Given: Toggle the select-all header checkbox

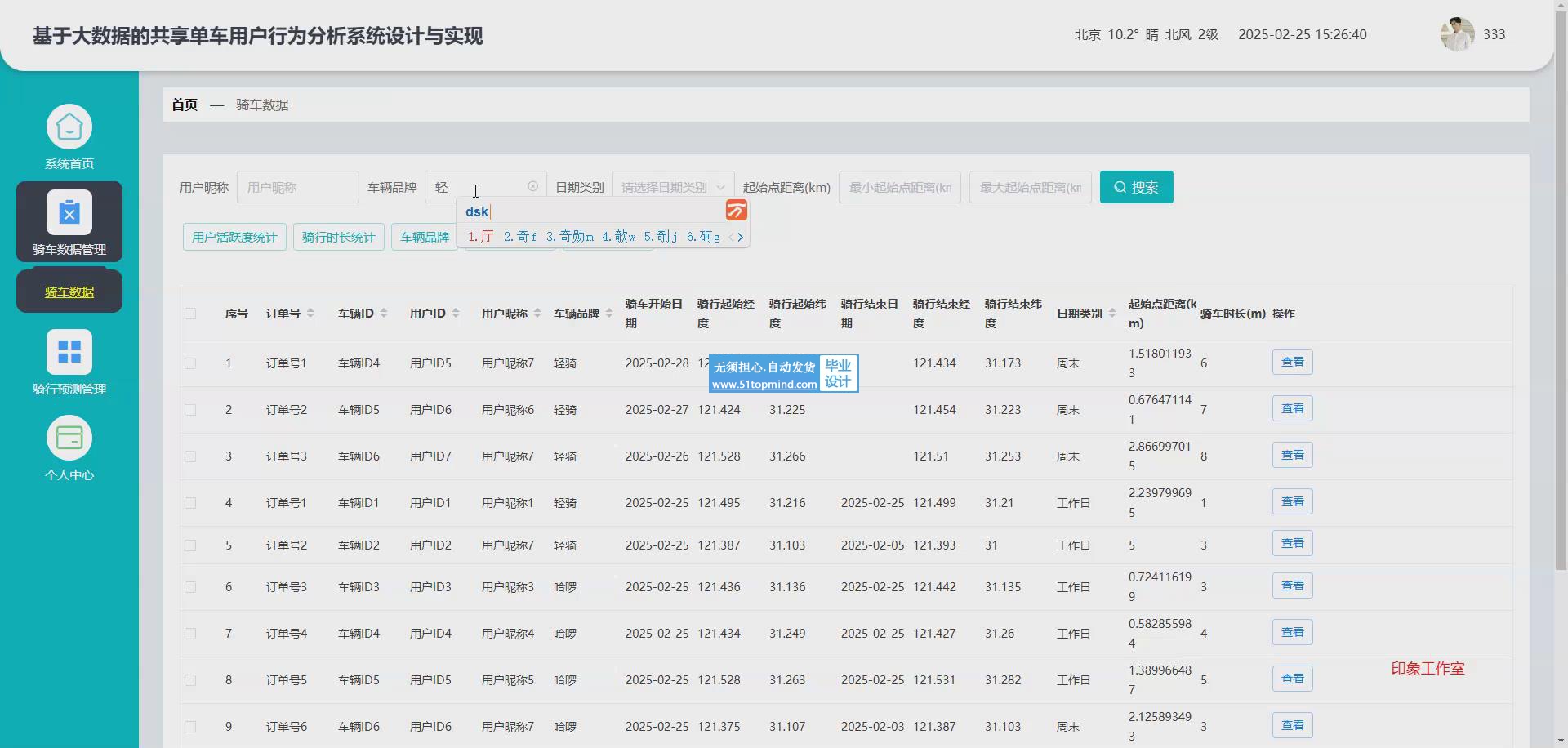Looking at the screenshot, I should point(190,314).
